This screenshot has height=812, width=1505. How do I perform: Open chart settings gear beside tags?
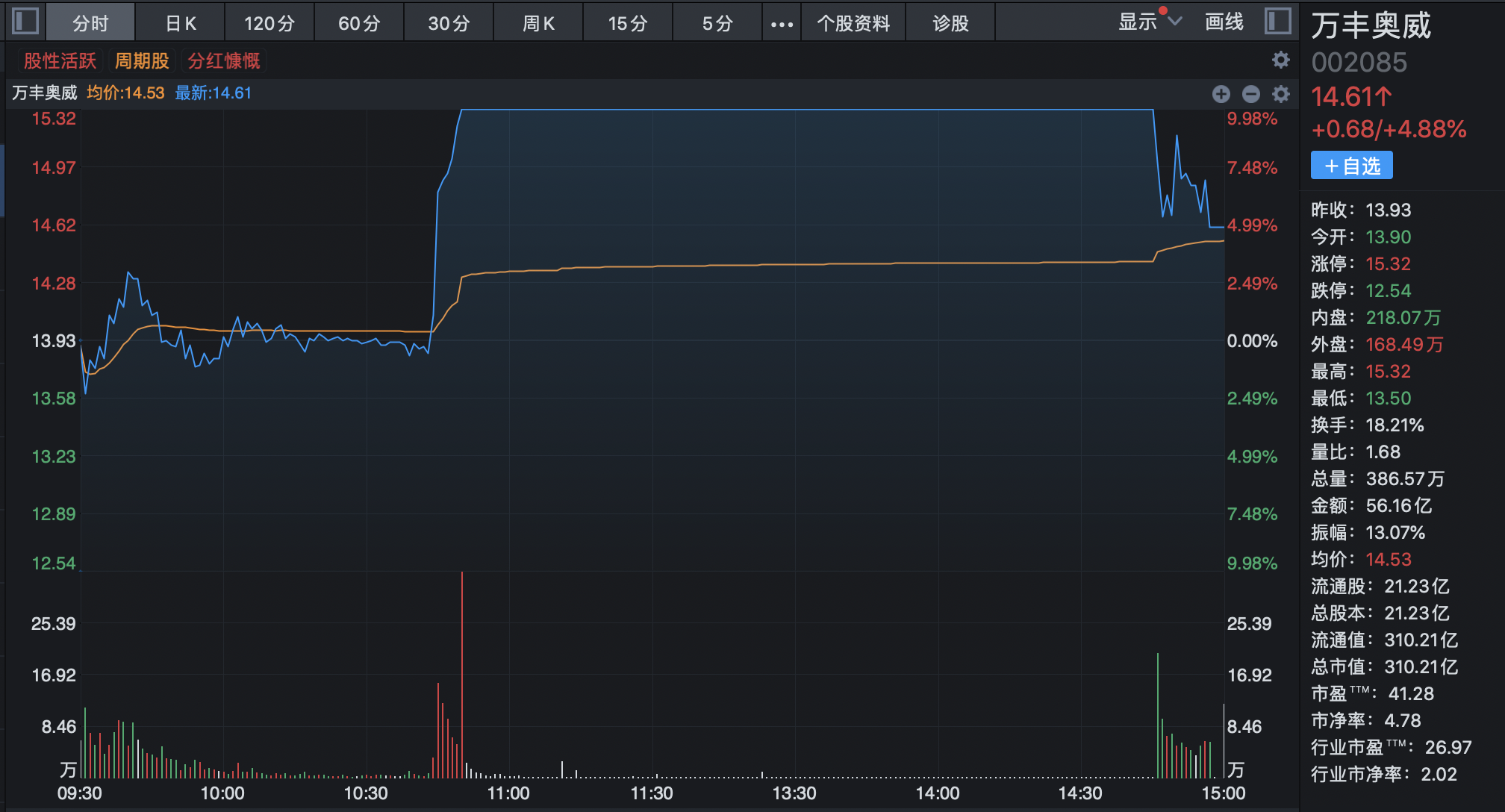click(x=1280, y=60)
